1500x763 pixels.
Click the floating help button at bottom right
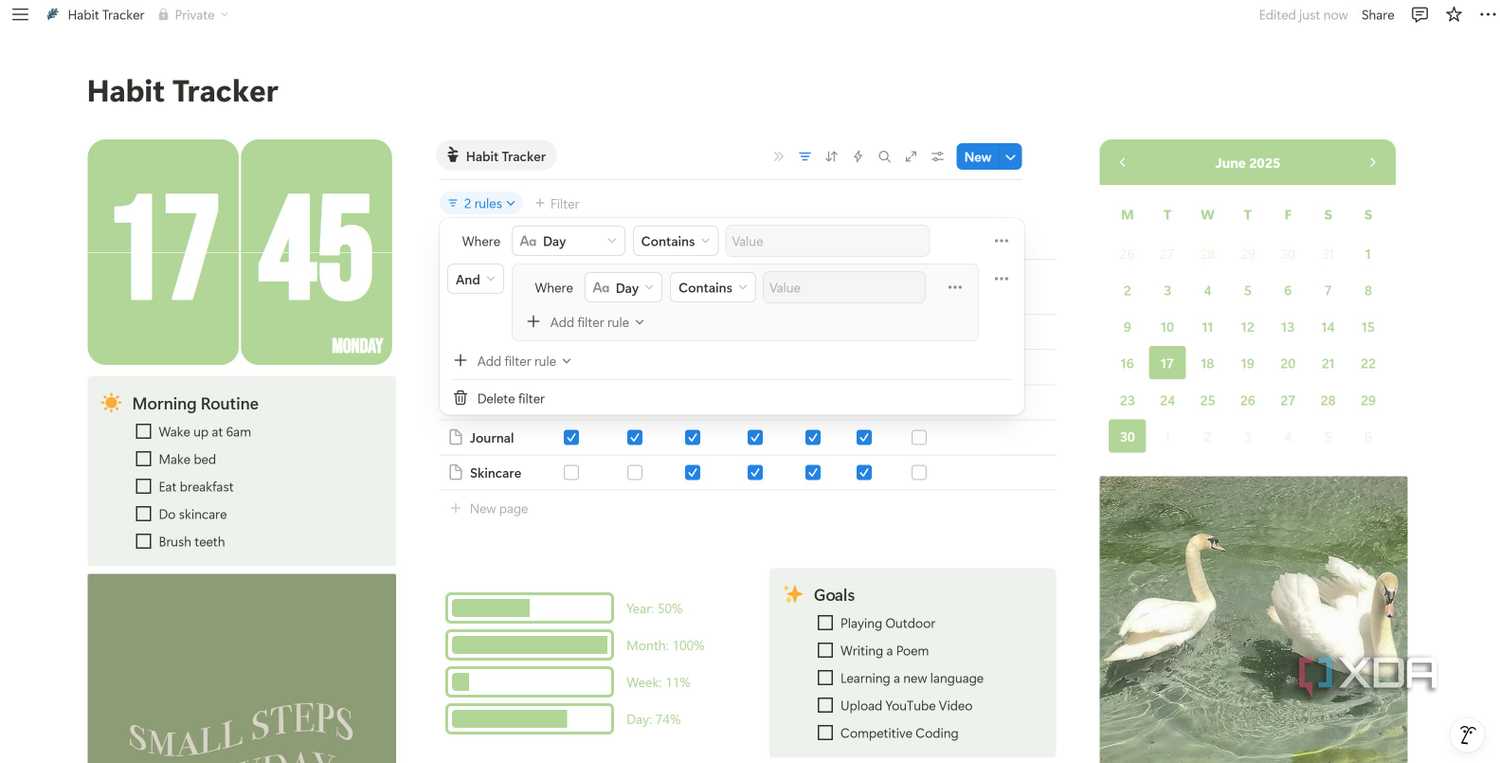(x=1467, y=735)
